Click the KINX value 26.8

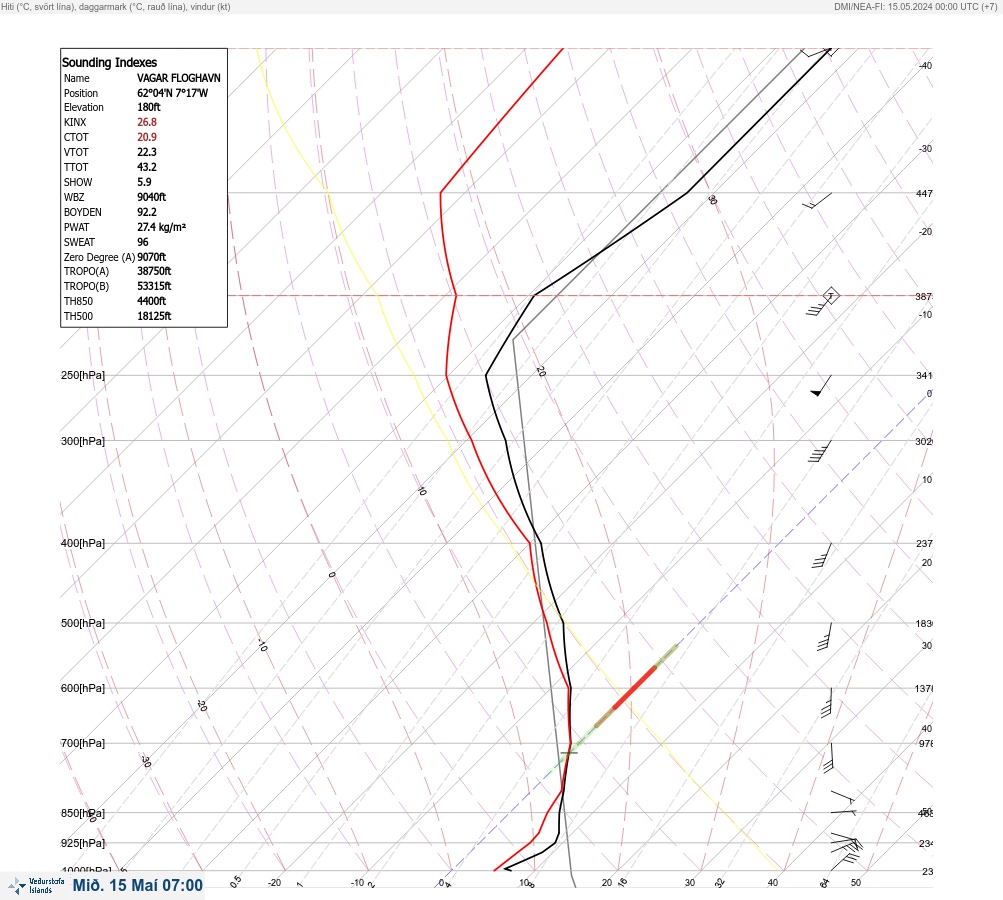146,122
